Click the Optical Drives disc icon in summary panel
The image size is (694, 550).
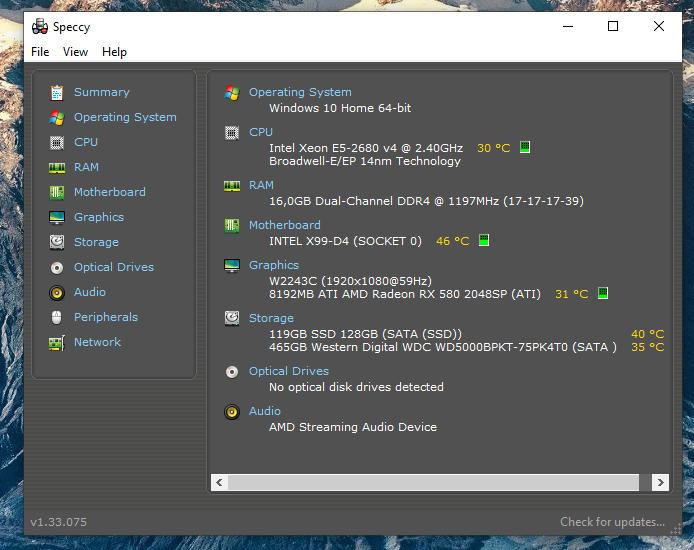click(232, 372)
